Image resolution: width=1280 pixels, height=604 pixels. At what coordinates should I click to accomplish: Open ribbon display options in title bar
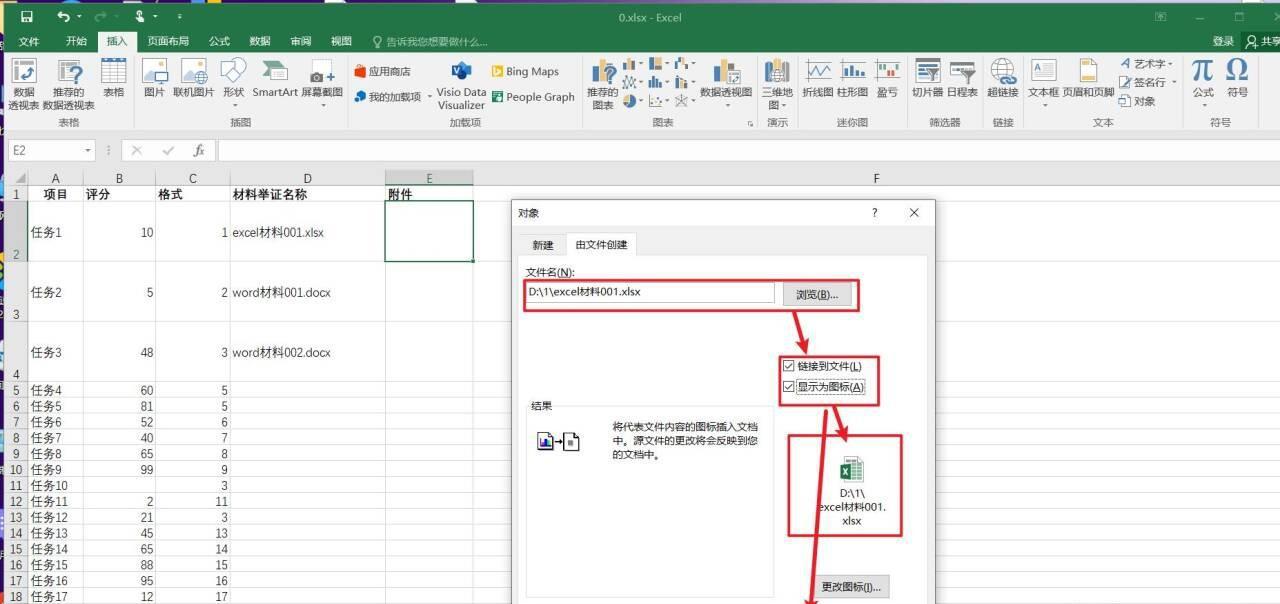point(1161,17)
